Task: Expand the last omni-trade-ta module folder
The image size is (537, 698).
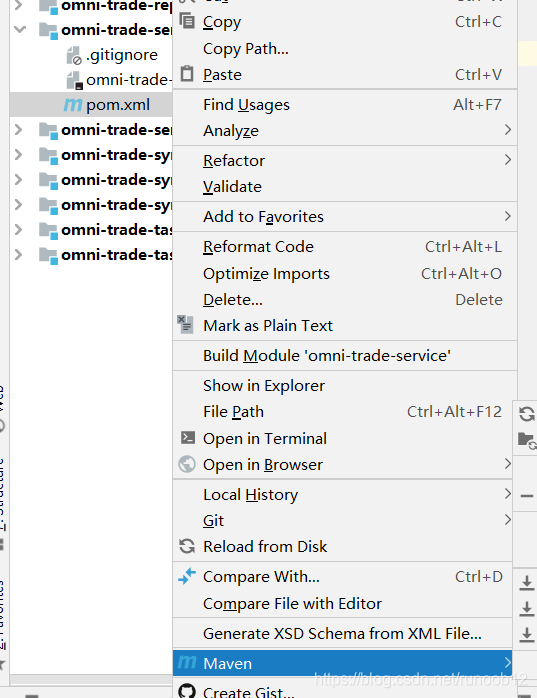Action: [18, 255]
